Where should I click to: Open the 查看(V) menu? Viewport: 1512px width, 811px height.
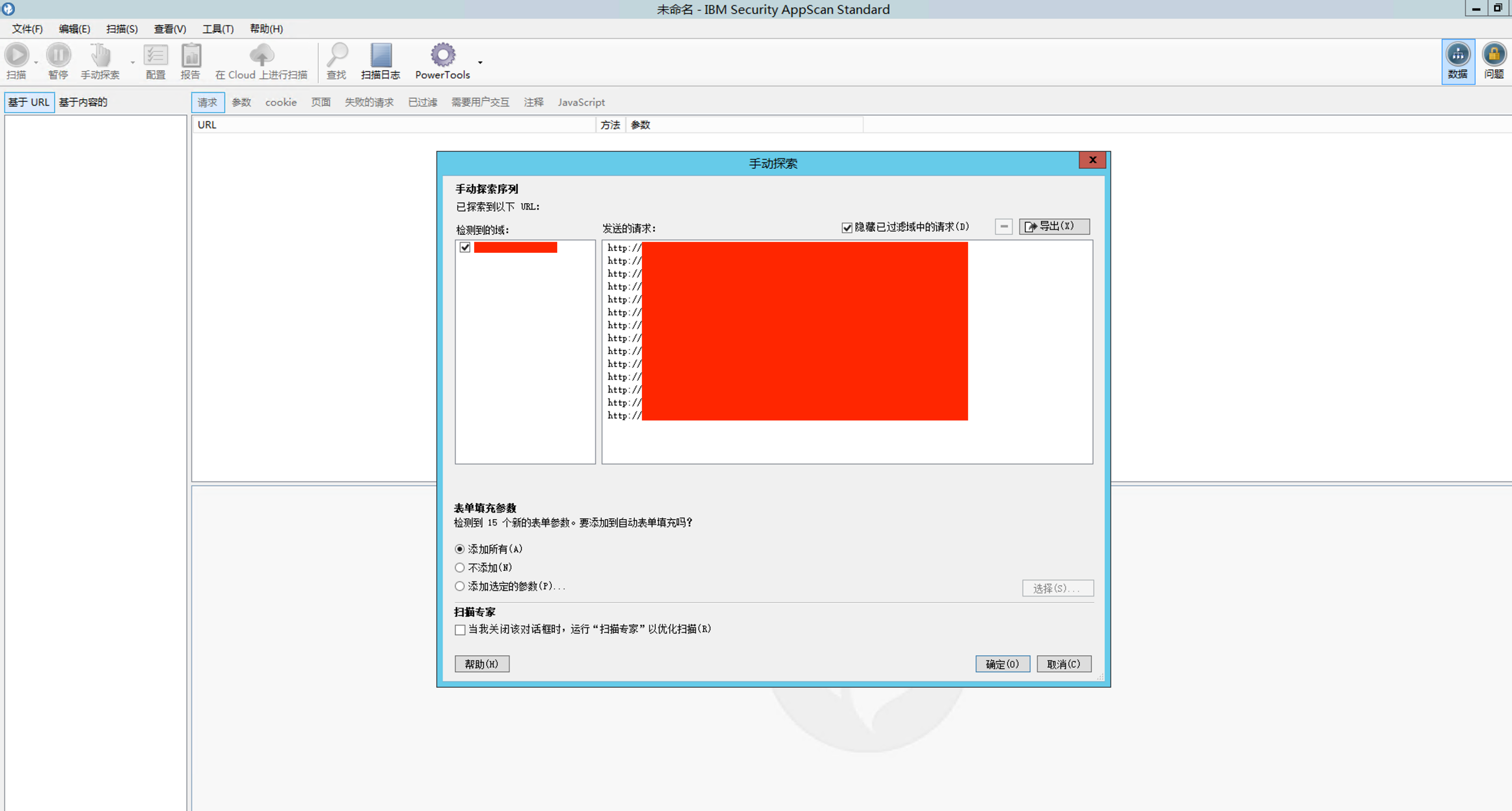tap(170, 29)
